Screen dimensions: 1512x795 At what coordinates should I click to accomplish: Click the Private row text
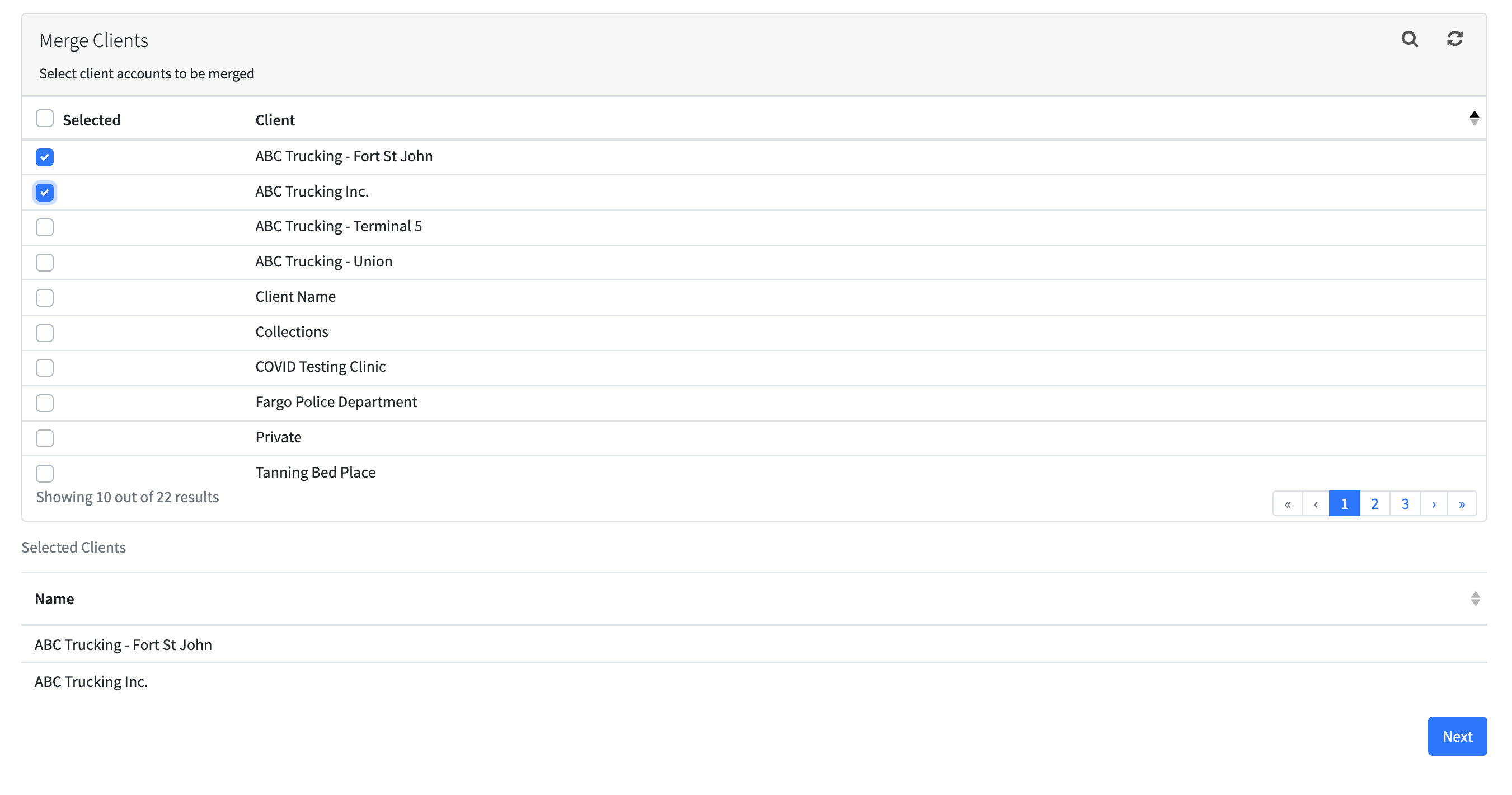pyautogui.click(x=278, y=437)
